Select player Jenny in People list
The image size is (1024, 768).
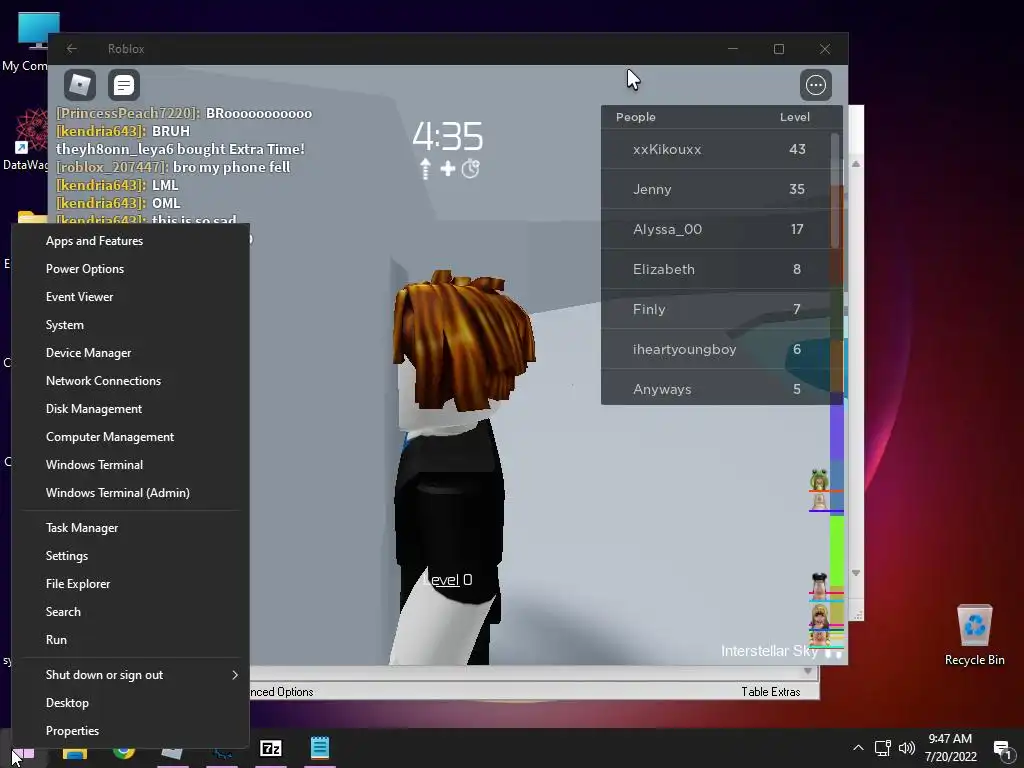[716, 189]
